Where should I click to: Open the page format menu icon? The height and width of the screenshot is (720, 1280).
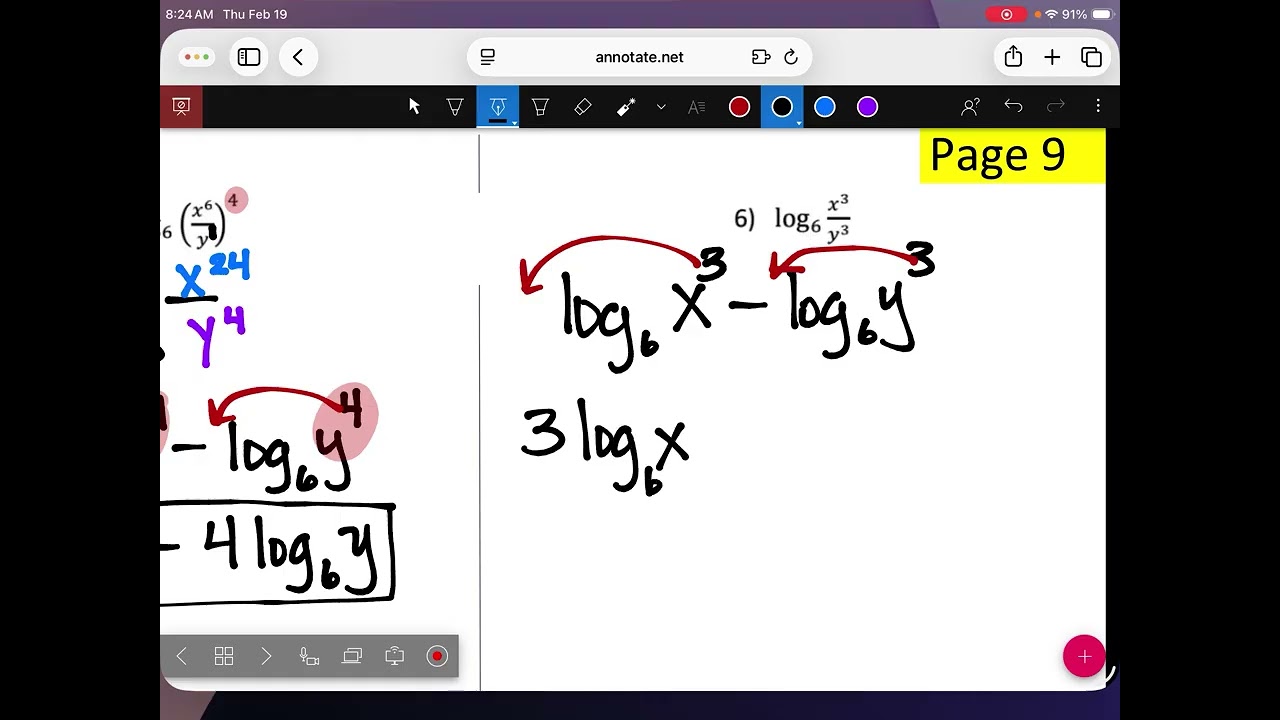(488, 57)
